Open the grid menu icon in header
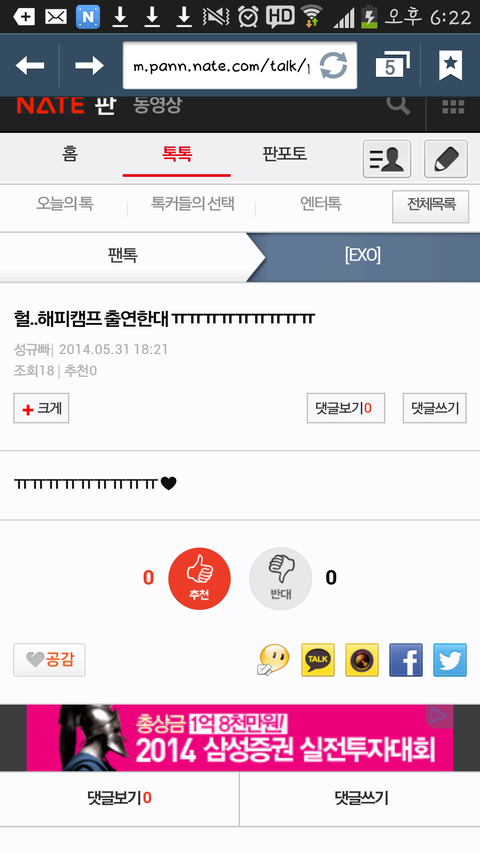The height and width of the screenshot is (853, 480). (453, 106)
